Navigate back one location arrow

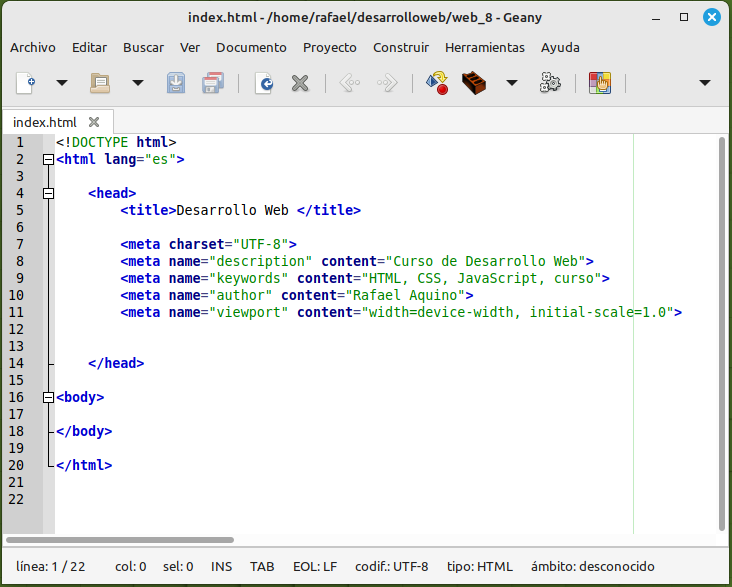(350, 83)
